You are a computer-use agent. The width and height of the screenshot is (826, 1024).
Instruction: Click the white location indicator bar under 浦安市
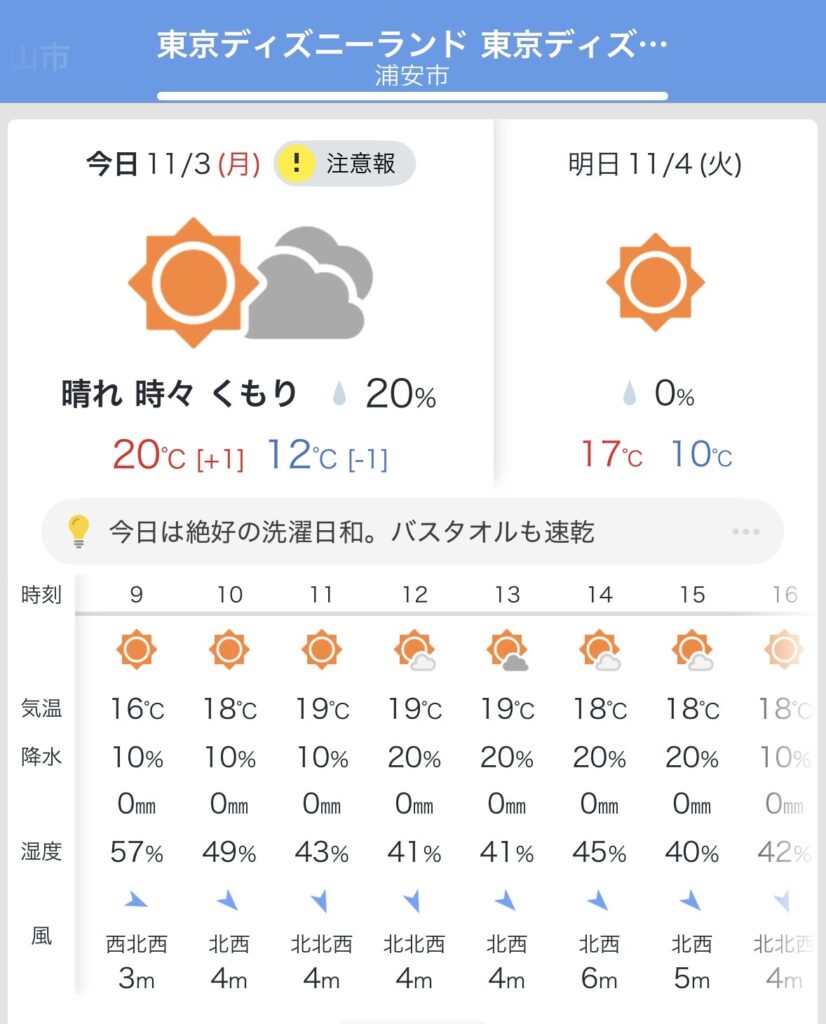412,97
